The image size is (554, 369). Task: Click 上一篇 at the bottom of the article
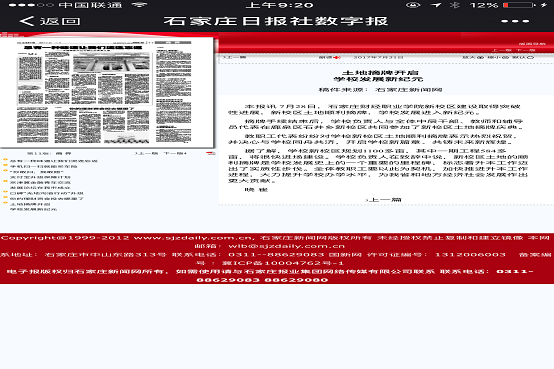click(384, 200)
